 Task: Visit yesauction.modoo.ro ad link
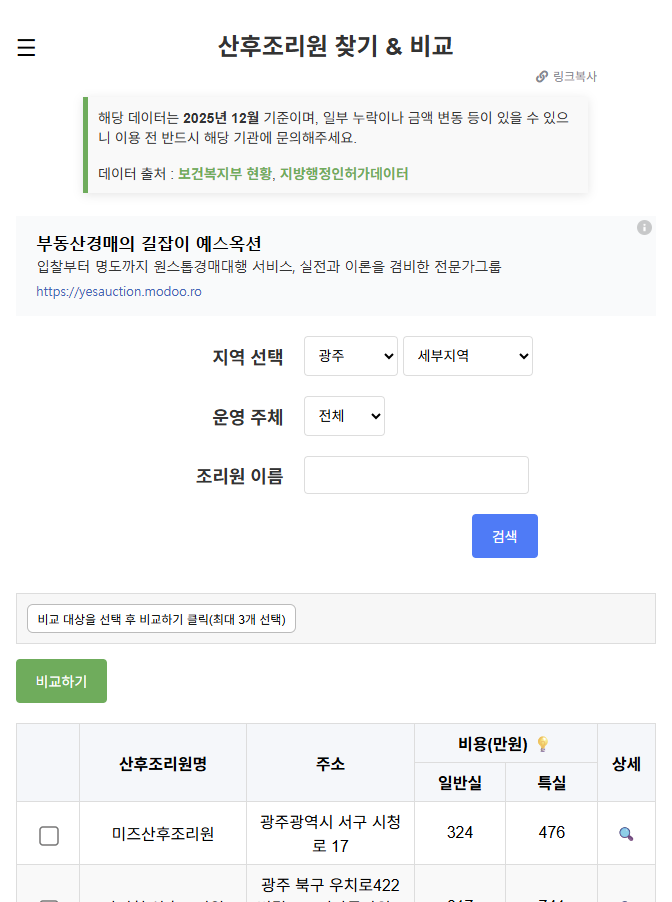coord(119,292)
